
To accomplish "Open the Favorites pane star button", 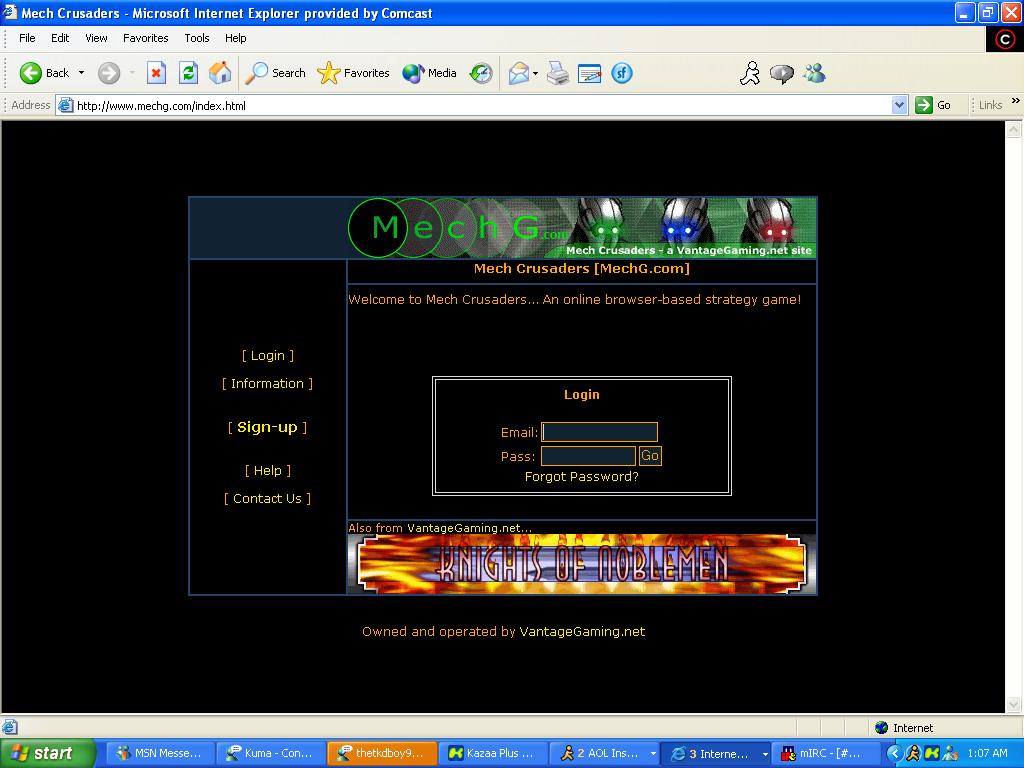I will 353,73.
